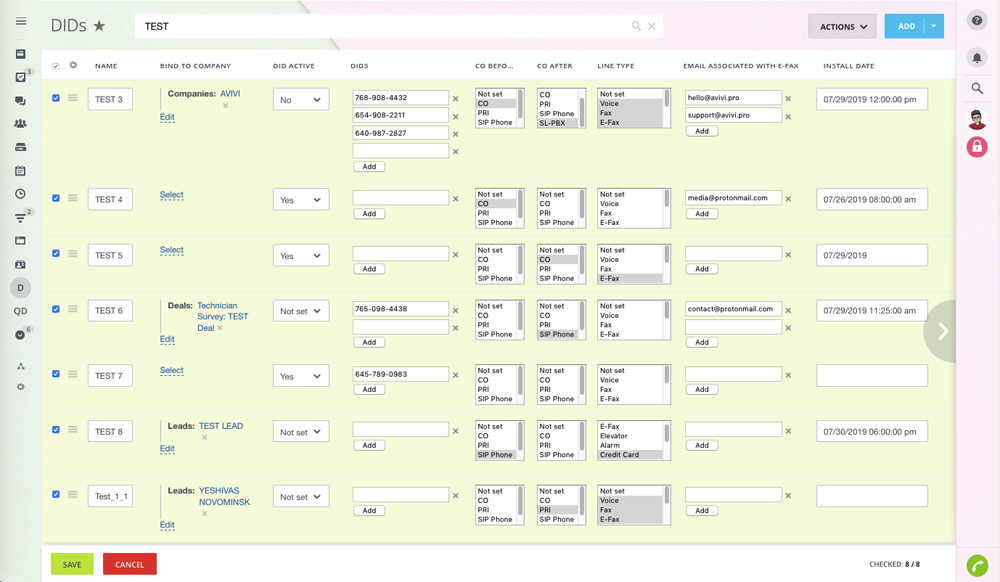The width and height of the screenshot is (1000, 582).
Task: Click the notifications bell icon
Action: pos(977,58)
